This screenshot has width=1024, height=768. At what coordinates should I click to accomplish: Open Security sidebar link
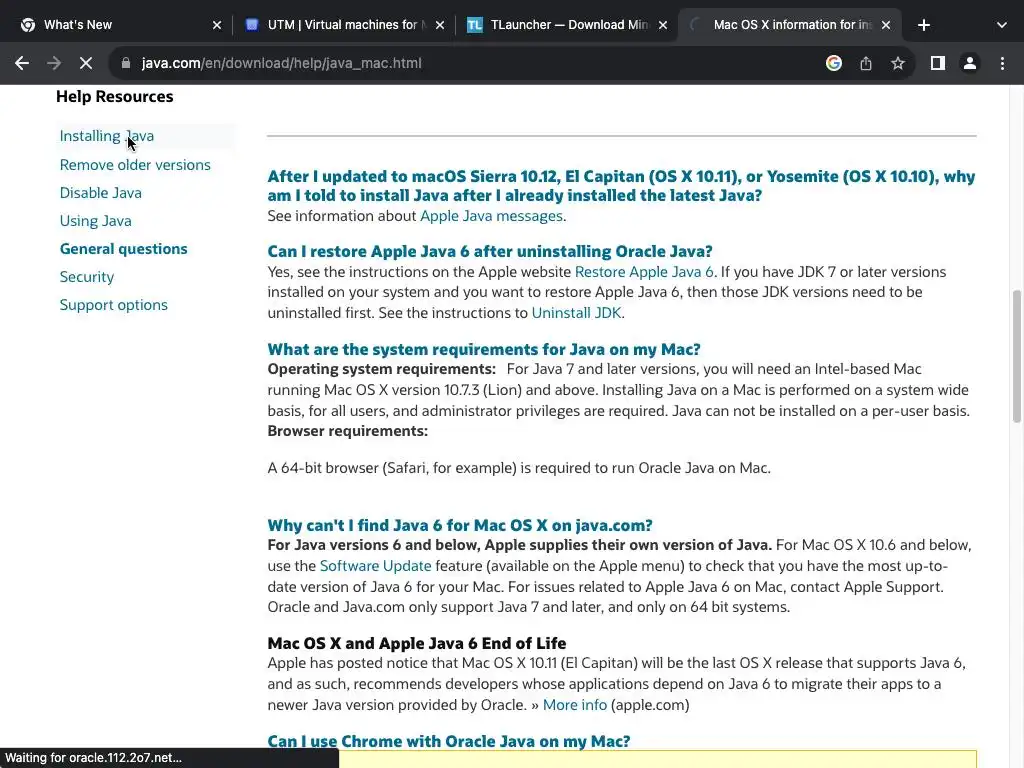87,277
